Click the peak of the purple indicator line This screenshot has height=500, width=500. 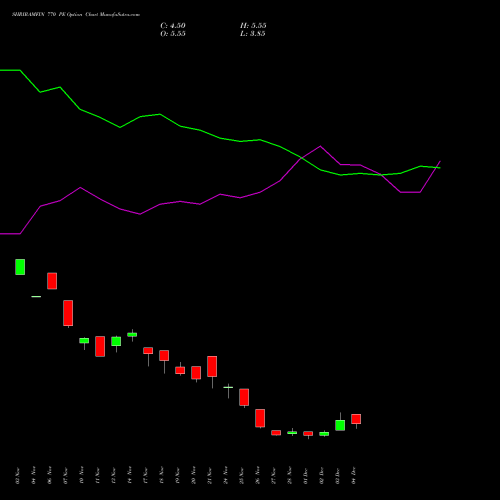(x=320, y=146)
